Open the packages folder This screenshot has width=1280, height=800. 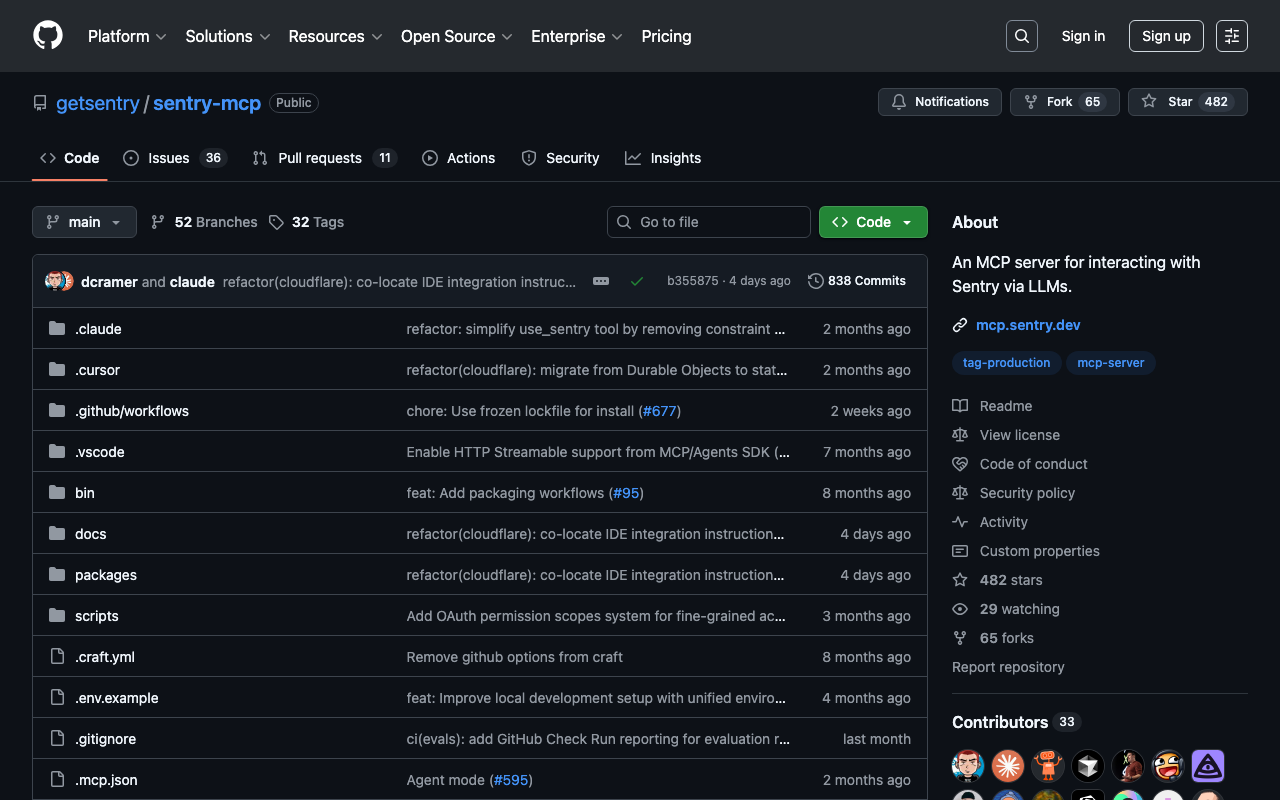[106, 575]
